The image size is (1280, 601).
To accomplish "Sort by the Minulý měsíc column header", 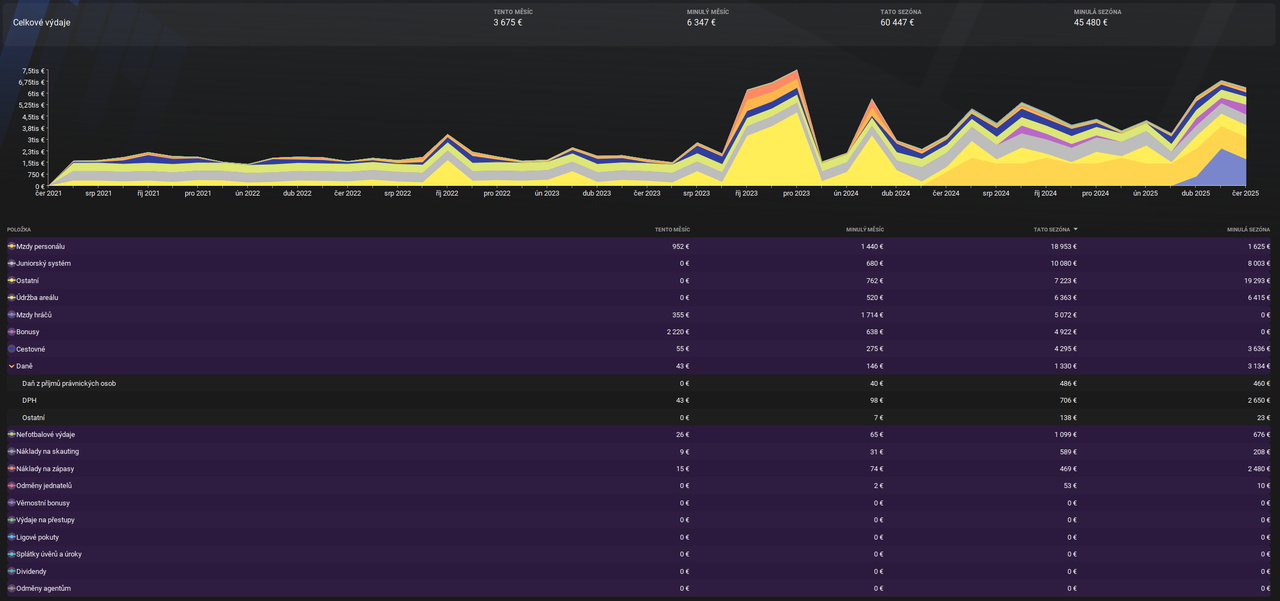I will point(863,229).
